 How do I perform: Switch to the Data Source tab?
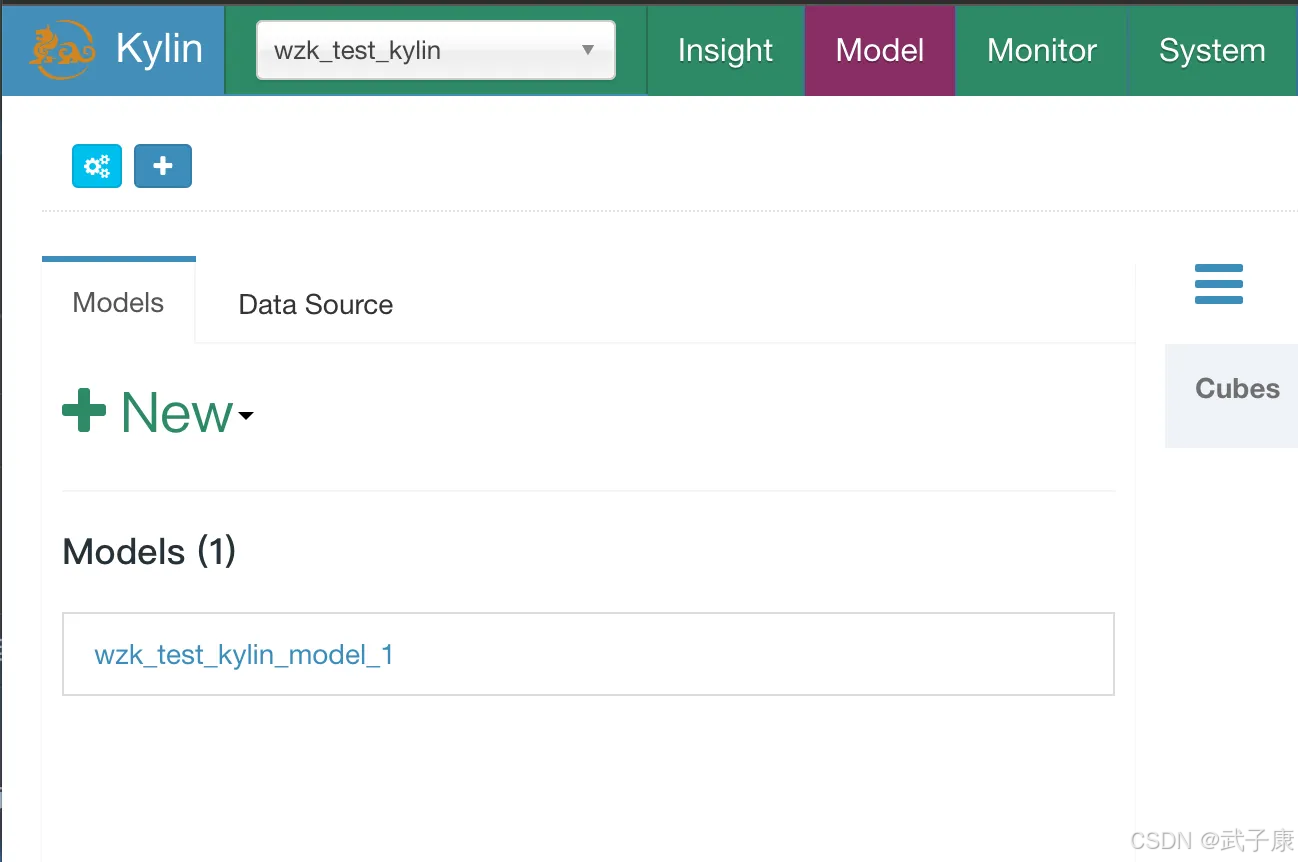pos(316,305)
